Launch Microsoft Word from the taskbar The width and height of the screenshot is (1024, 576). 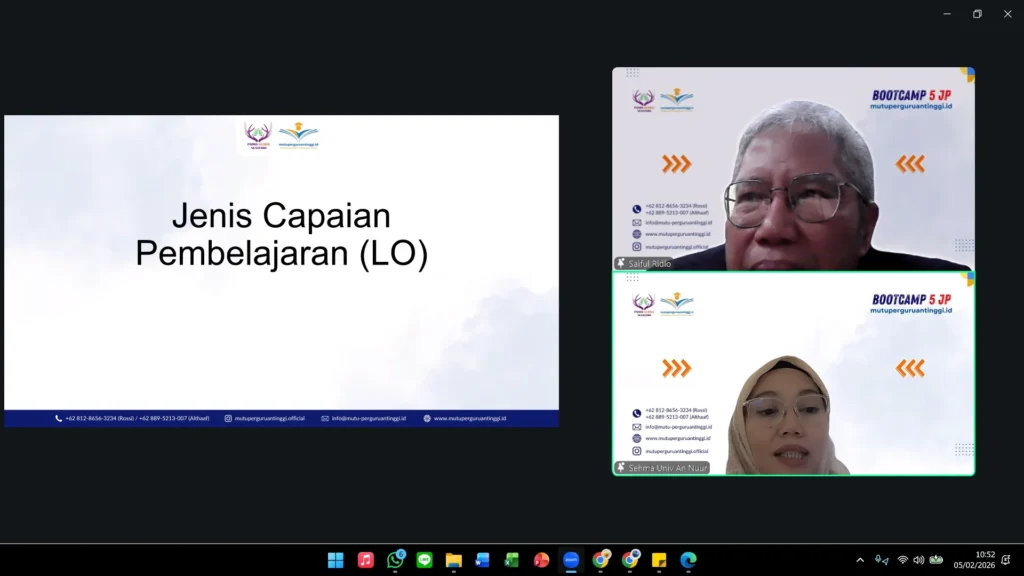(483, 560)
